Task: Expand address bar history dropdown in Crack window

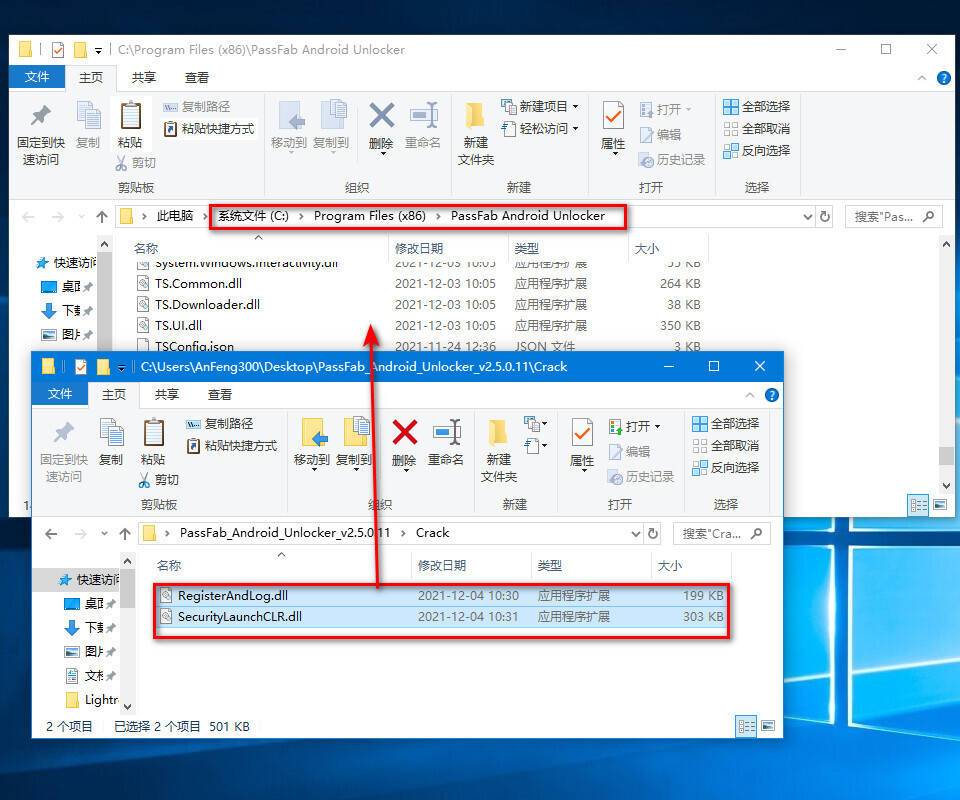Action: click(x=635, y=533)
